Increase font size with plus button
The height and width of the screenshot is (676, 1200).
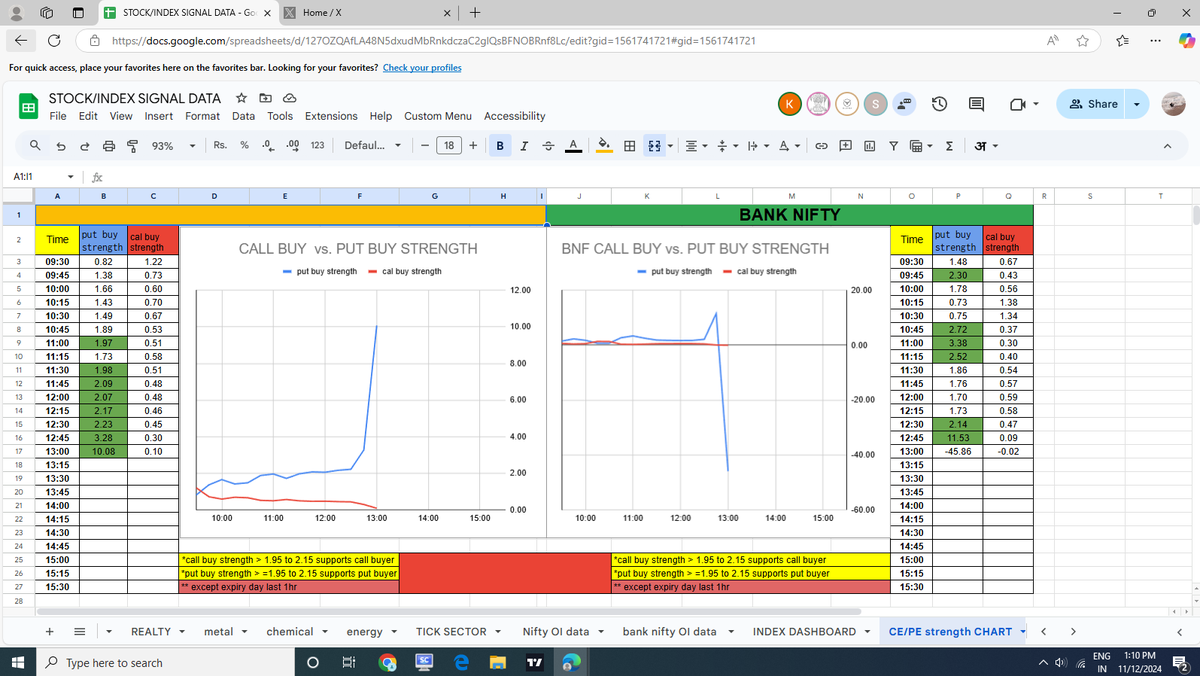473,146
